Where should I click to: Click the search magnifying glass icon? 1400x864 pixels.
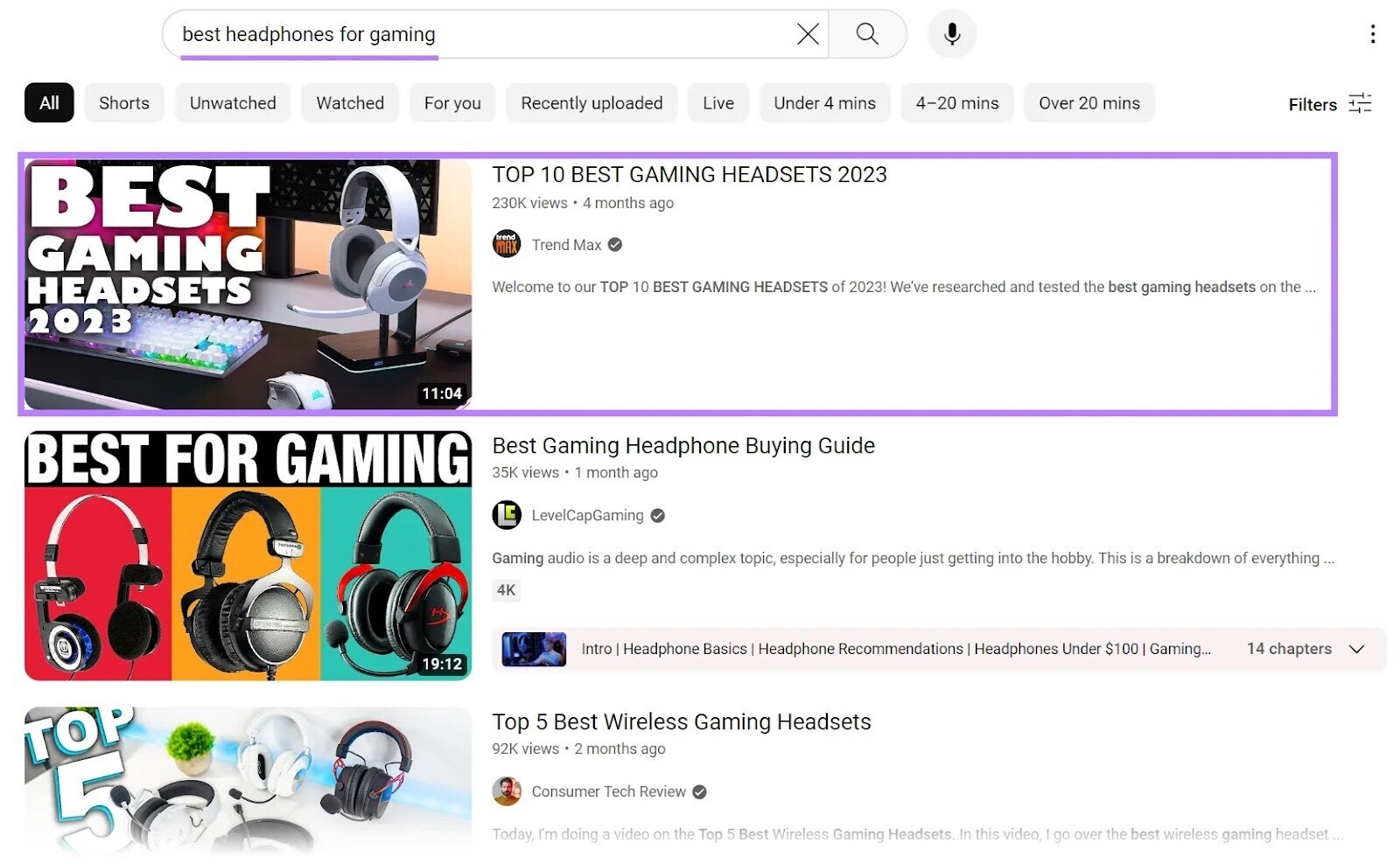866,34
